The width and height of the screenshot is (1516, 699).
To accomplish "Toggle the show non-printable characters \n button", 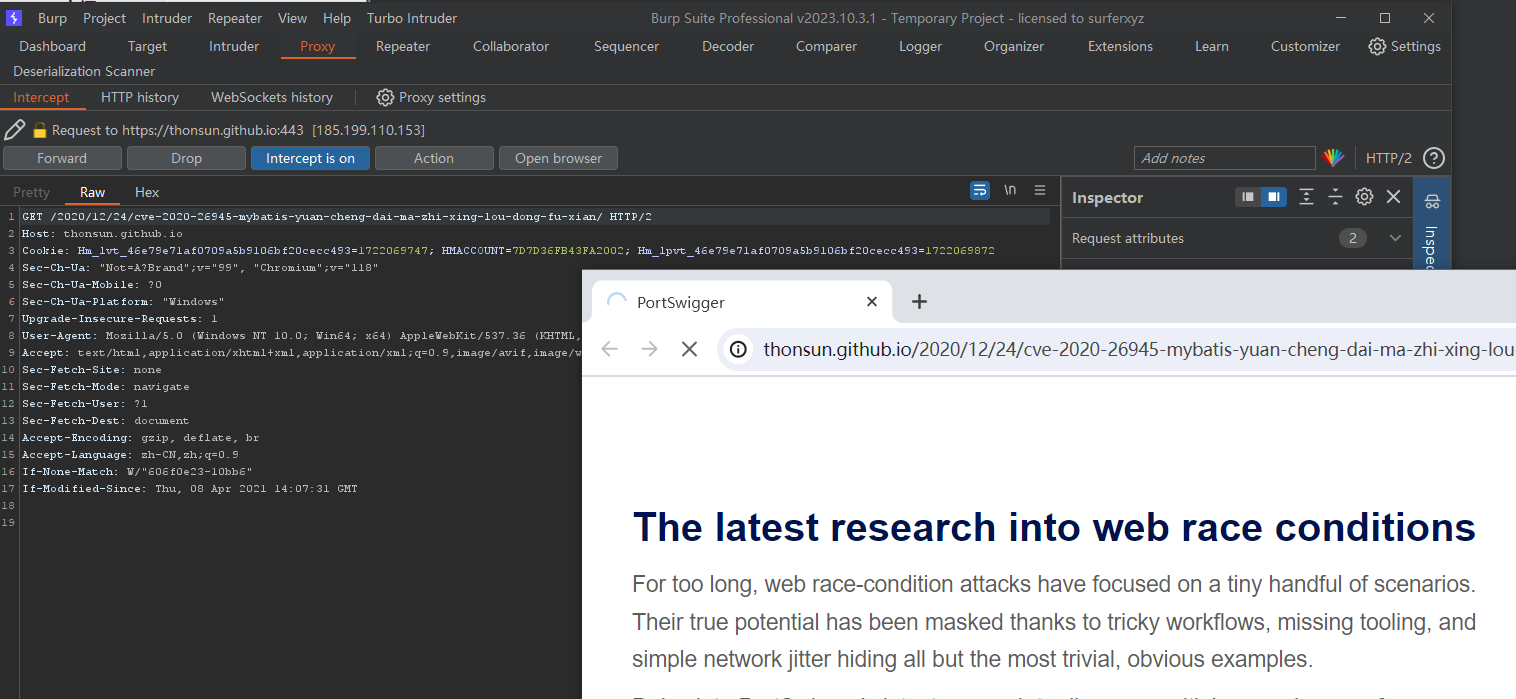I will tap(1011, 190).
